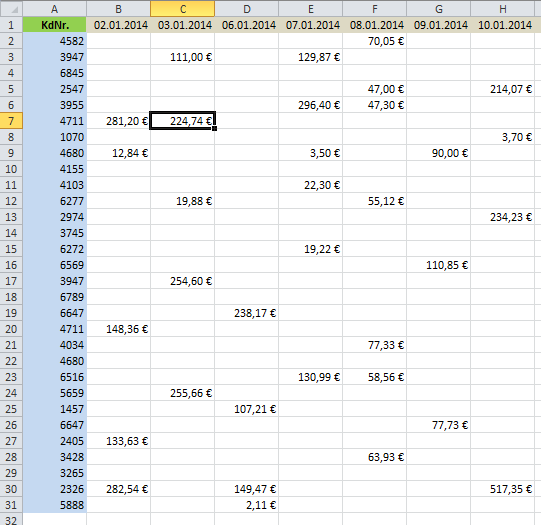Viewport: 541px width, 525px height.
Task: Click cell showing 296,40 €
Action: [x=311, y=105]
